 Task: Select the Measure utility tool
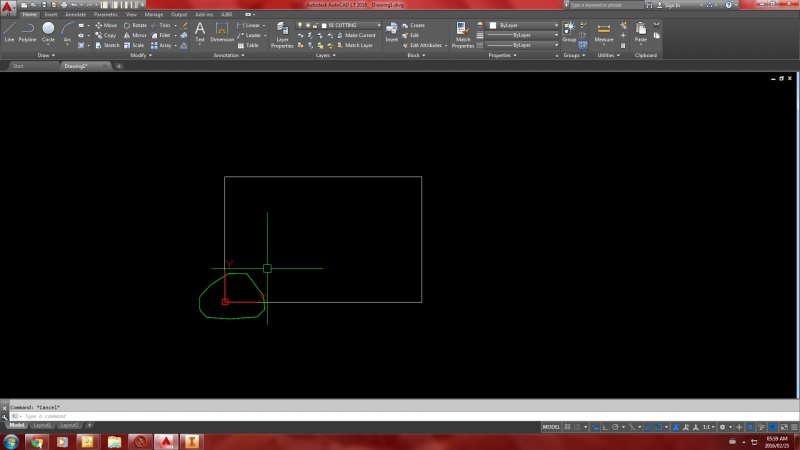(604, 30)
